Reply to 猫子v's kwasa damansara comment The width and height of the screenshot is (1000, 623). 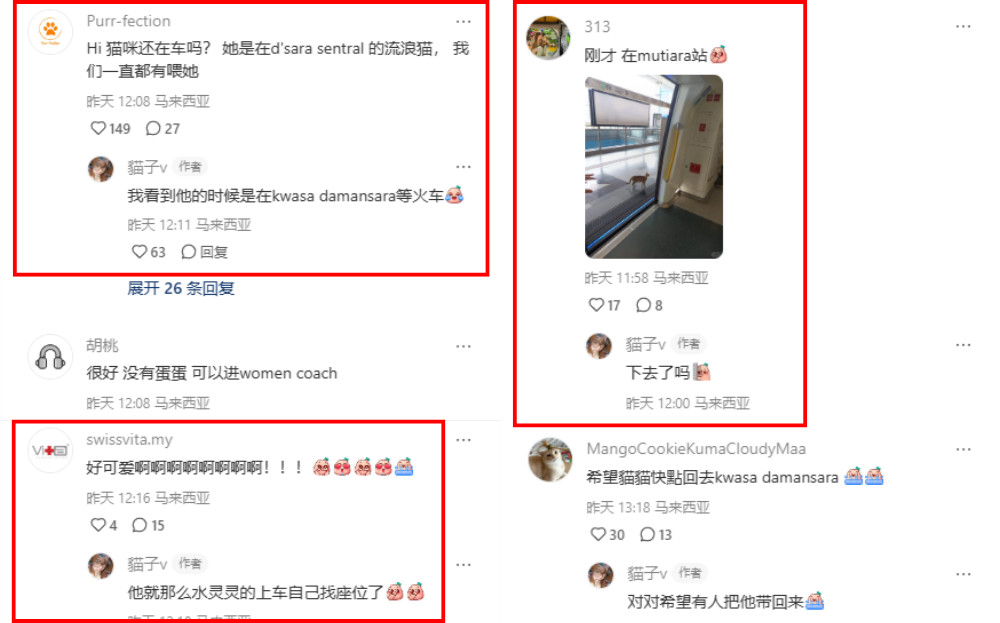(x=204, y=252)
